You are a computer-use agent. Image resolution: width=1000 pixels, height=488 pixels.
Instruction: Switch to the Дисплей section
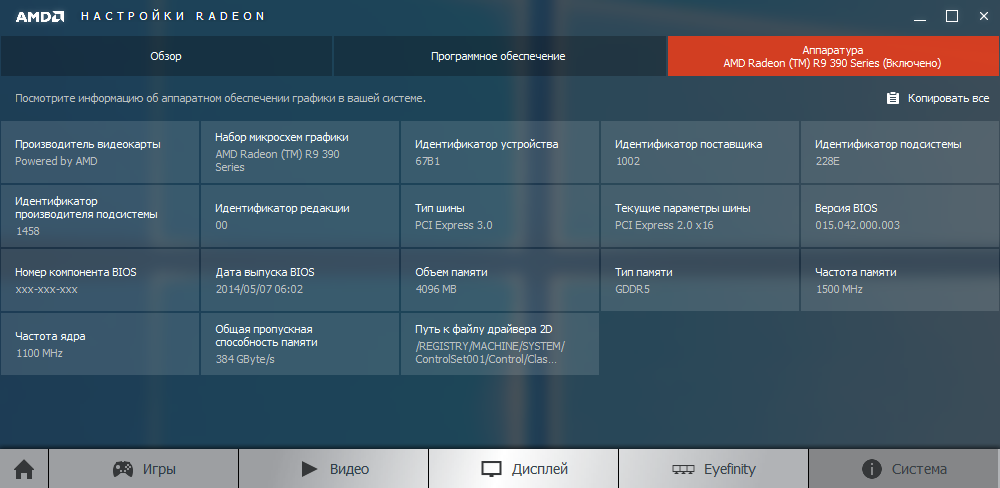pyautogui.click(x=524, y=470)
